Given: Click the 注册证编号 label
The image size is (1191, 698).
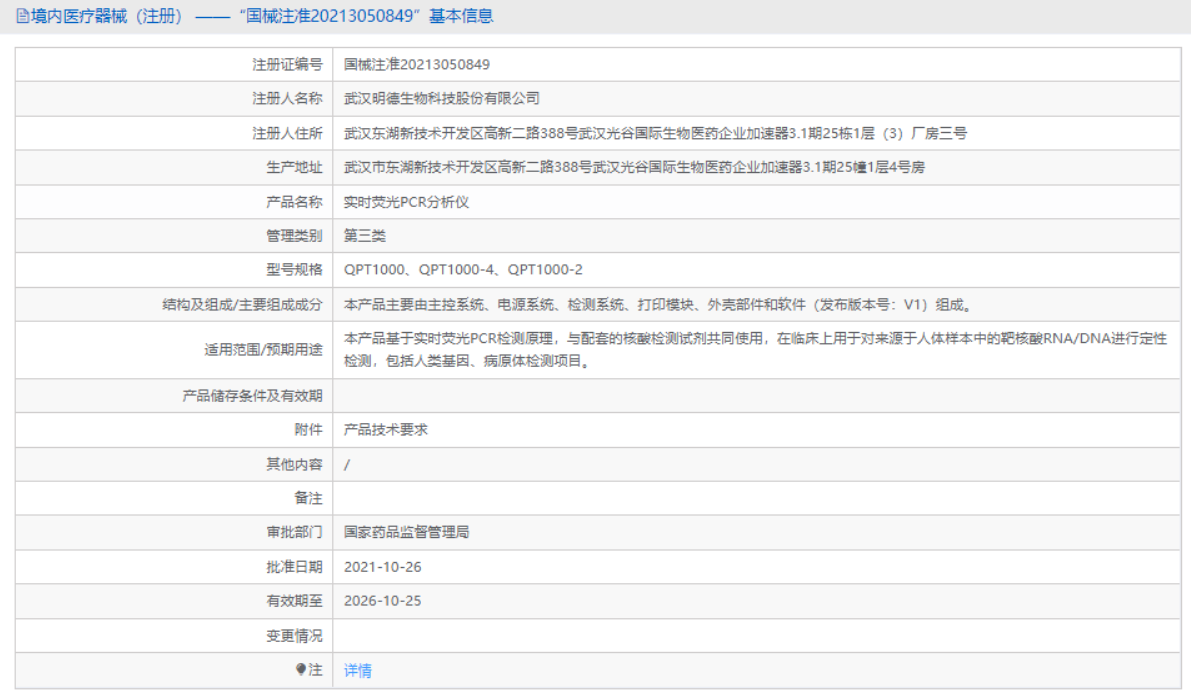Looking at the screenshot, I should tap(287, 65).
